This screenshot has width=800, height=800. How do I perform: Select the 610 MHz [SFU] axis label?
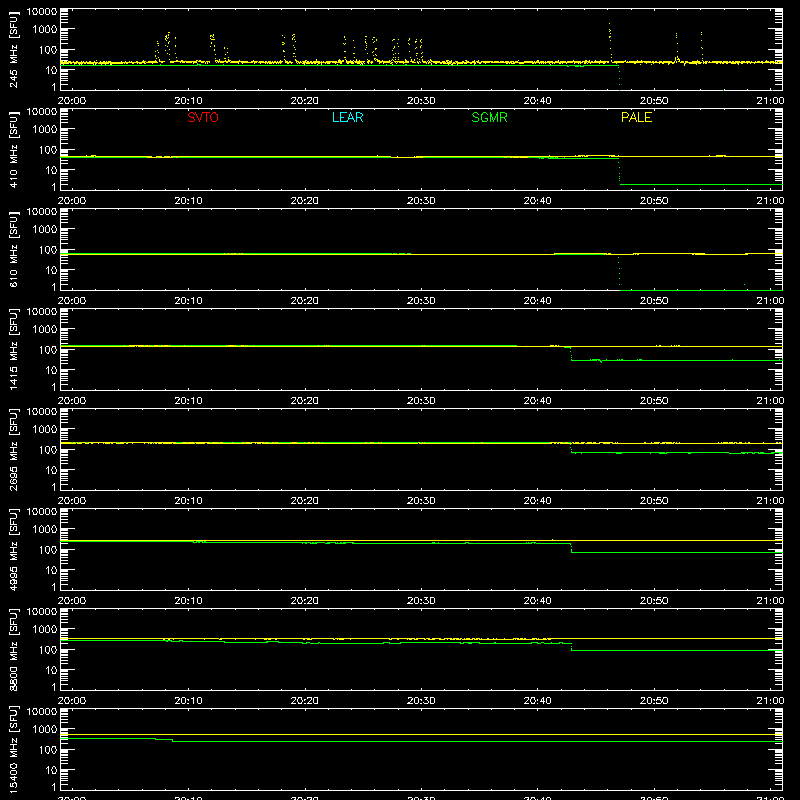(14, 250)
